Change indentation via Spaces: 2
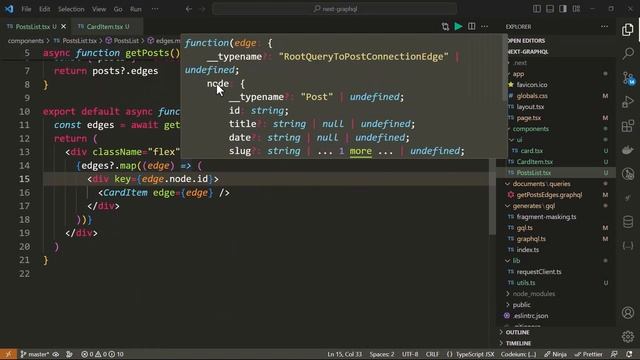 [382, 354]
